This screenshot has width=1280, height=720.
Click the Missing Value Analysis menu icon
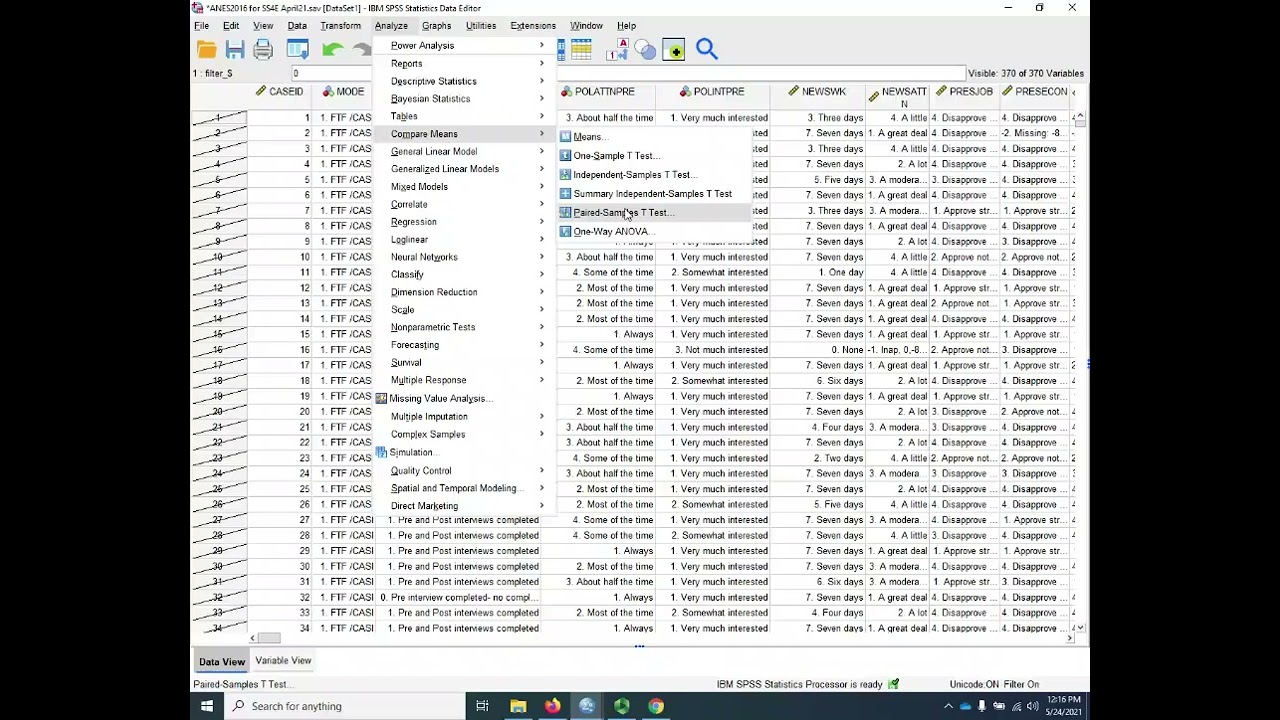coord(381,398)
